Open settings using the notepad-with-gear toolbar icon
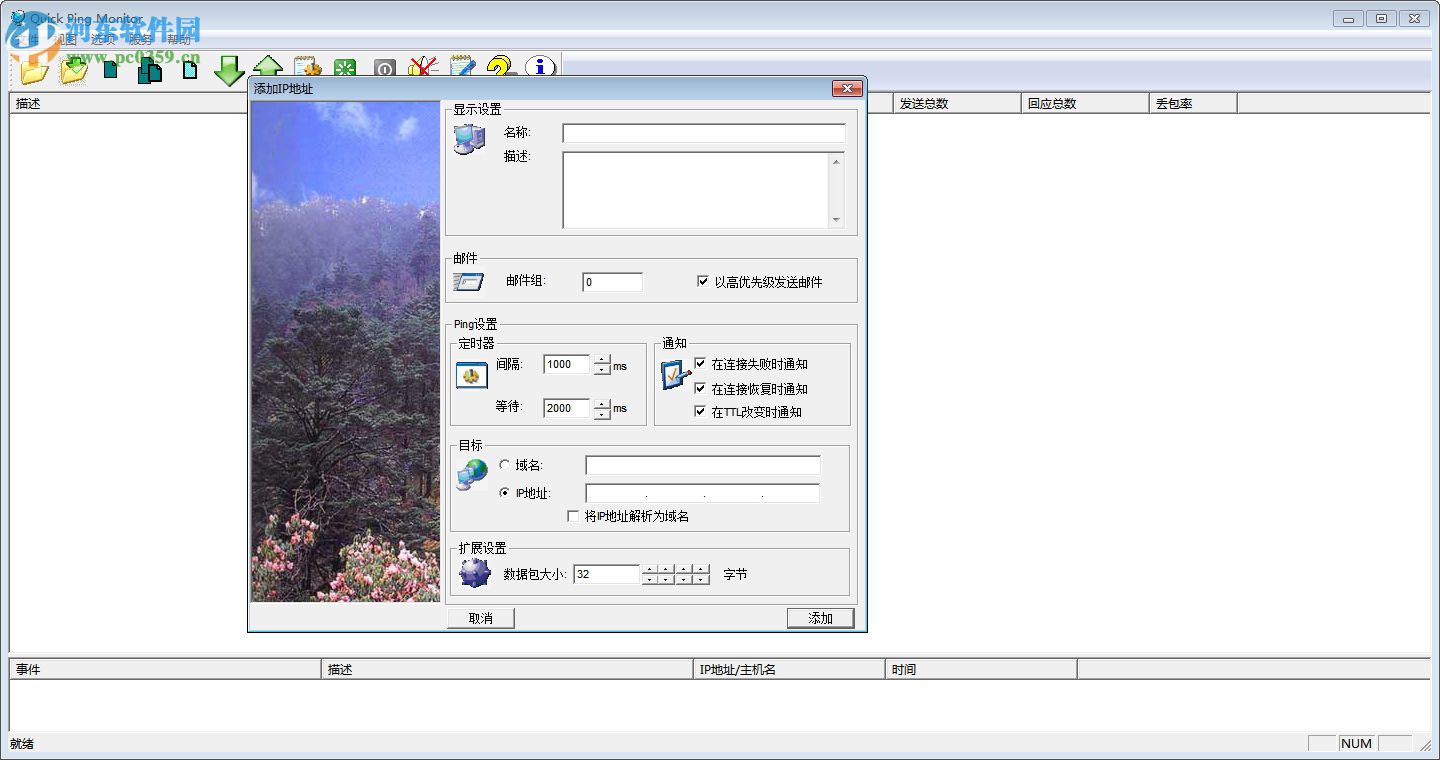The width and height of the screenshot is (1440, 760). [307, 68]
